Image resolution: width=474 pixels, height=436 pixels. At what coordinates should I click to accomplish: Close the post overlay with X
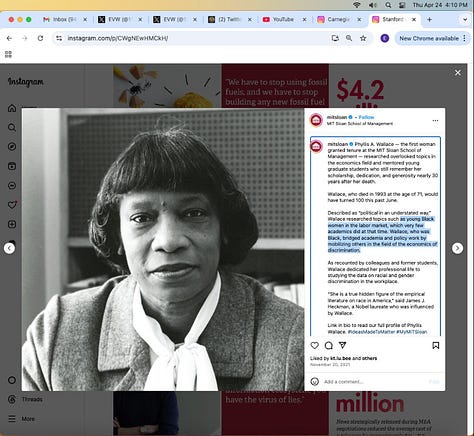(x=458, y=73)
